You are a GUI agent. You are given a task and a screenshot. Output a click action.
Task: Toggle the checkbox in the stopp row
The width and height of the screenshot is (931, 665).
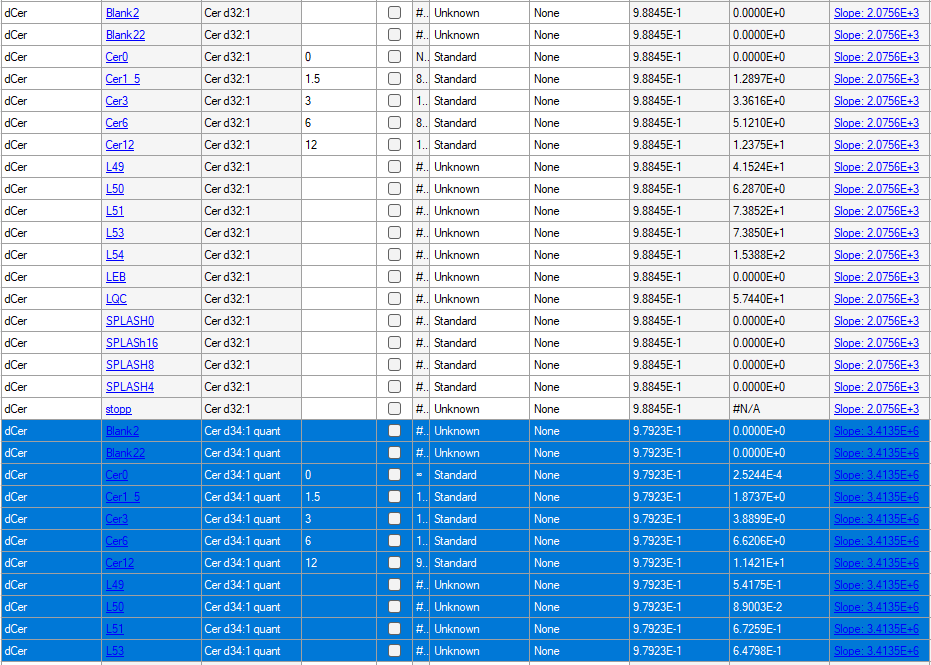(x=394, y=409)
